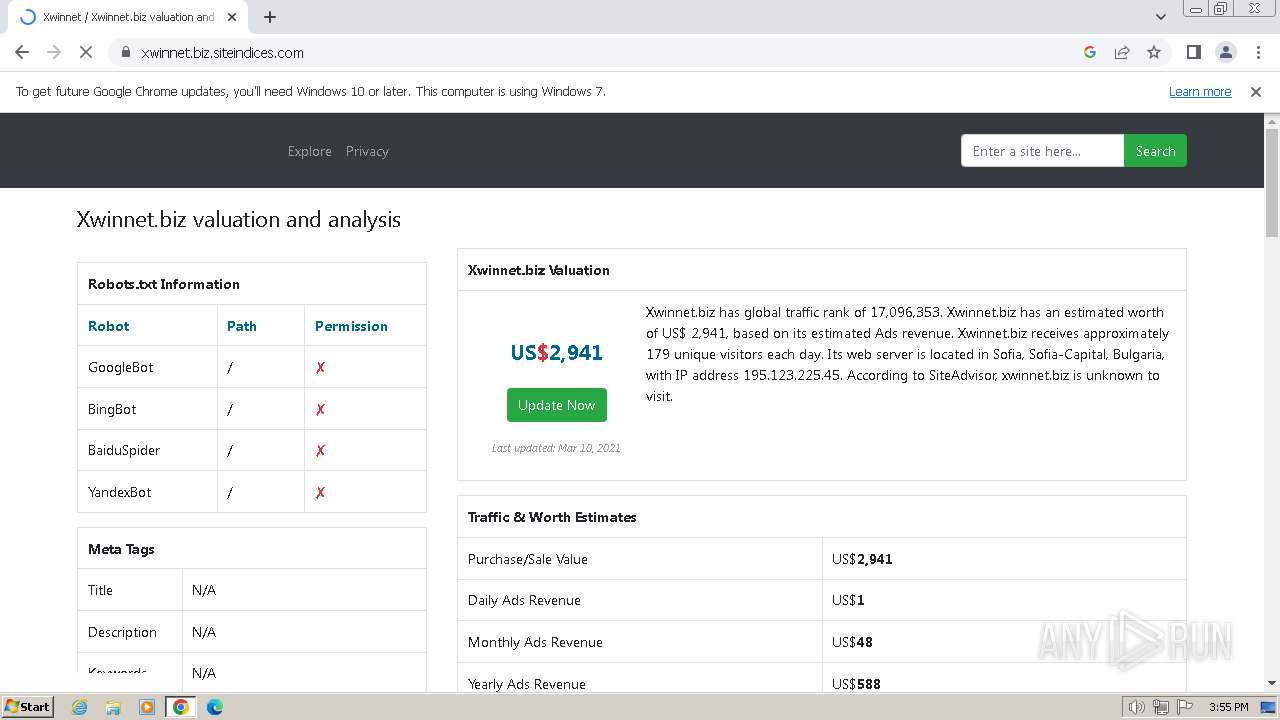The image size is (1280, 720).
Task: Click the Traffic & Worth Estimates heading
Action: coord(552,517)
